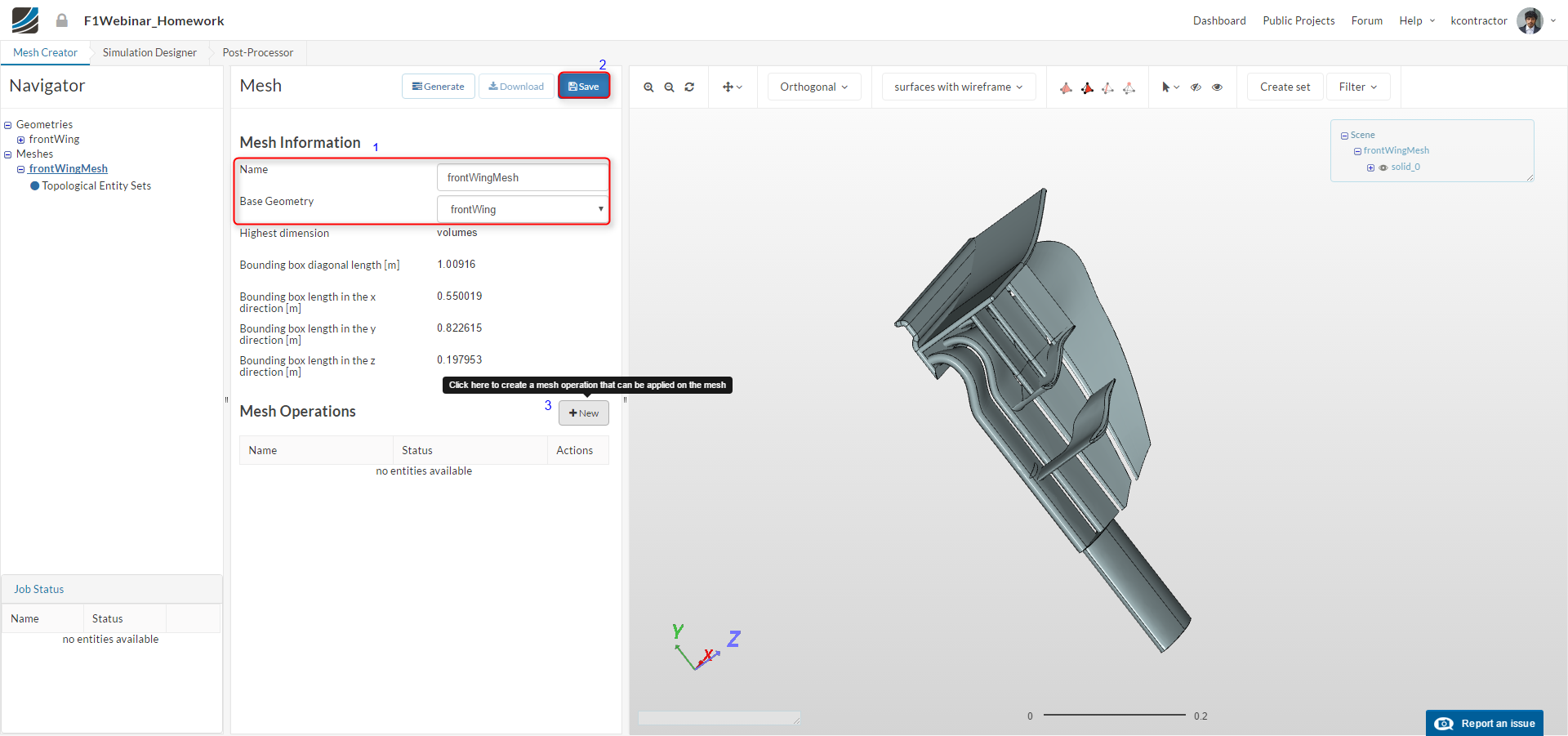The height and width of the screenshot is (736, 1568).
Task: Click the mesh Name input field
Action: (522, 178)
